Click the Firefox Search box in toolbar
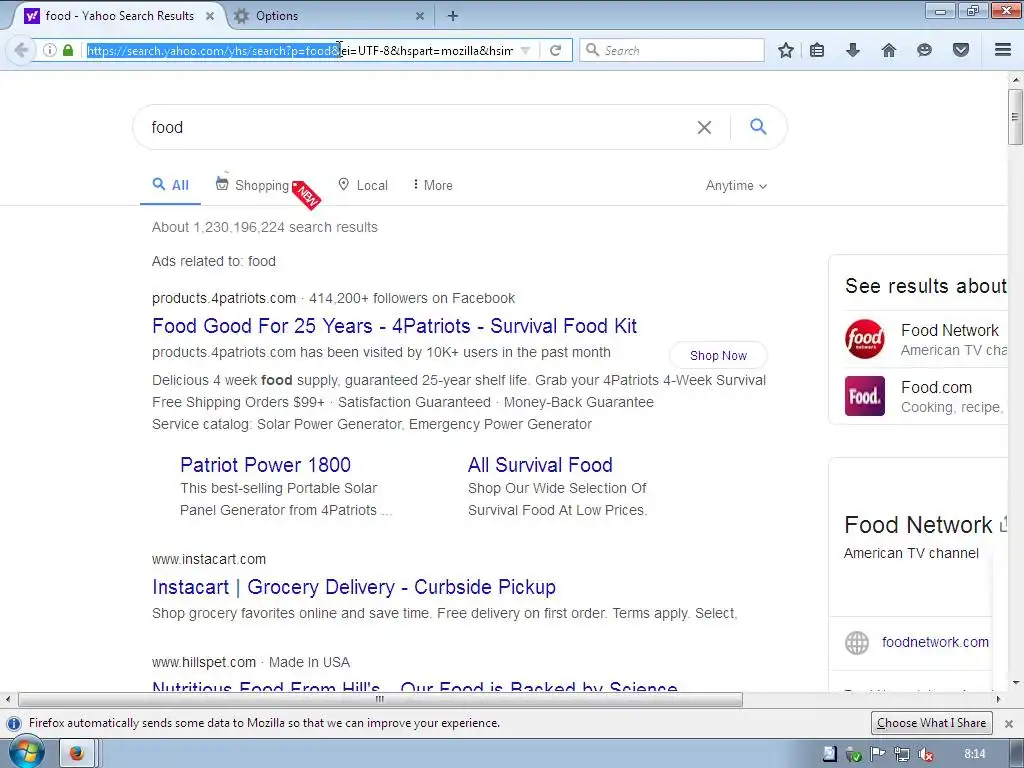Screen dimensions: 1024x768 click(x=673, y=50)
